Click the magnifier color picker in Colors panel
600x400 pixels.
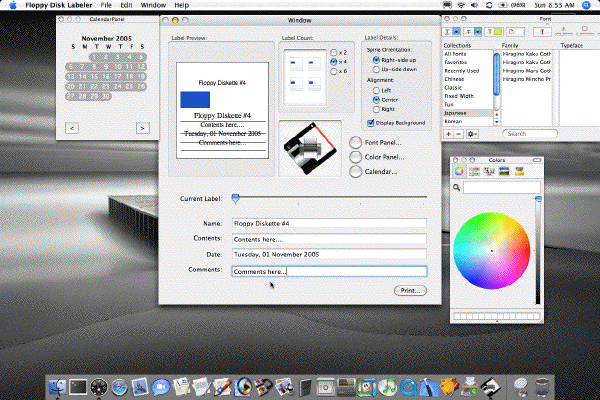[x=457, y=187]
